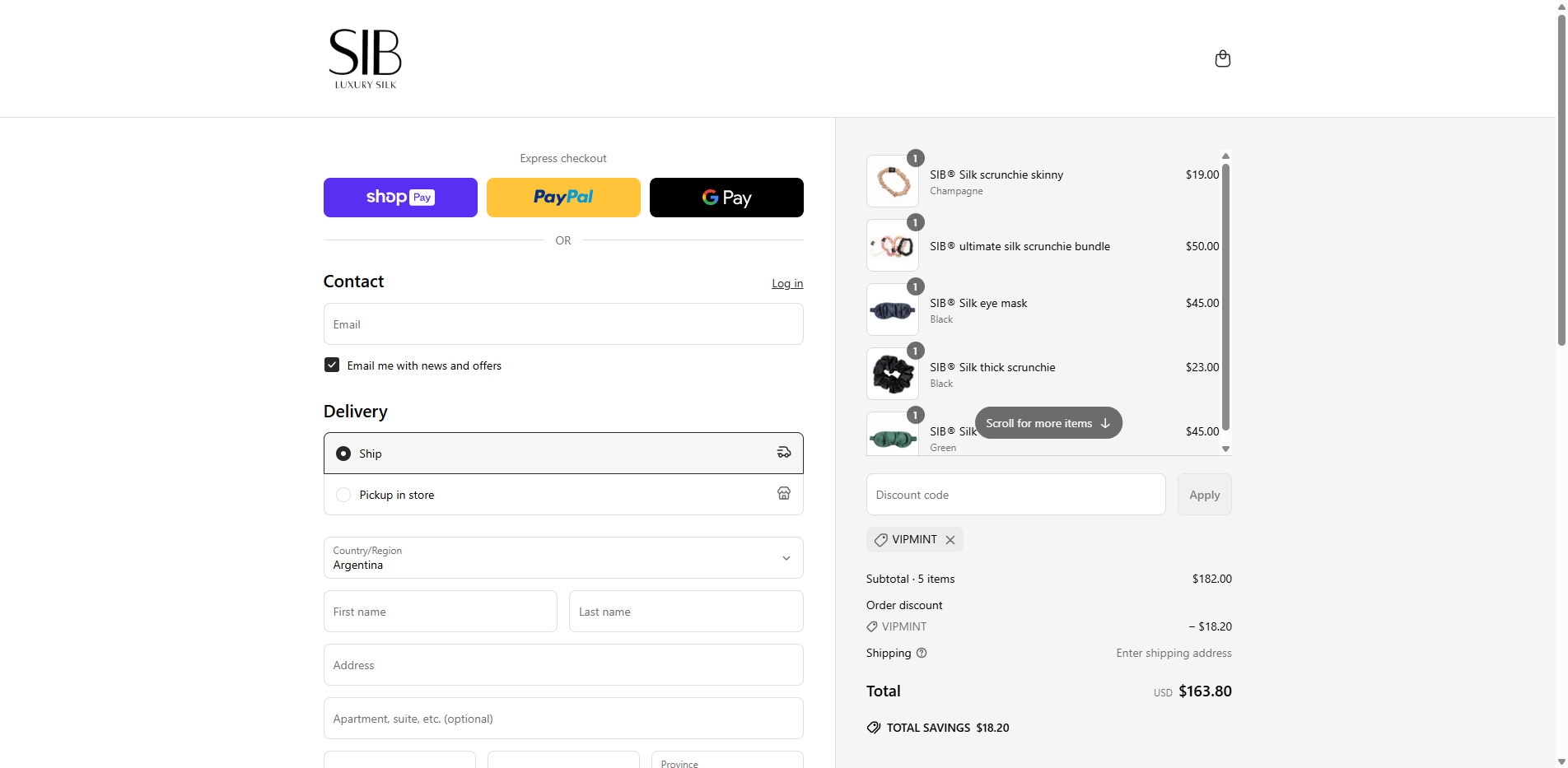
Task: Click the $50.00 bundle price
Action: pos(1202,246)
